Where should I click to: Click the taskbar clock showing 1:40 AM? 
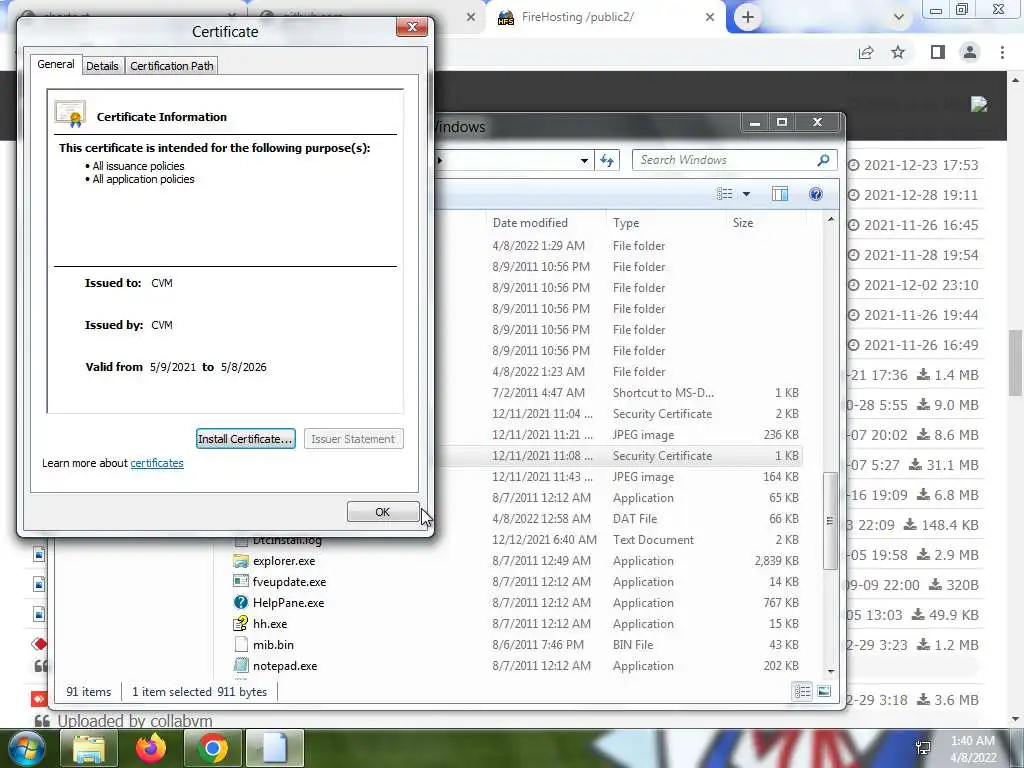(972, 749)
